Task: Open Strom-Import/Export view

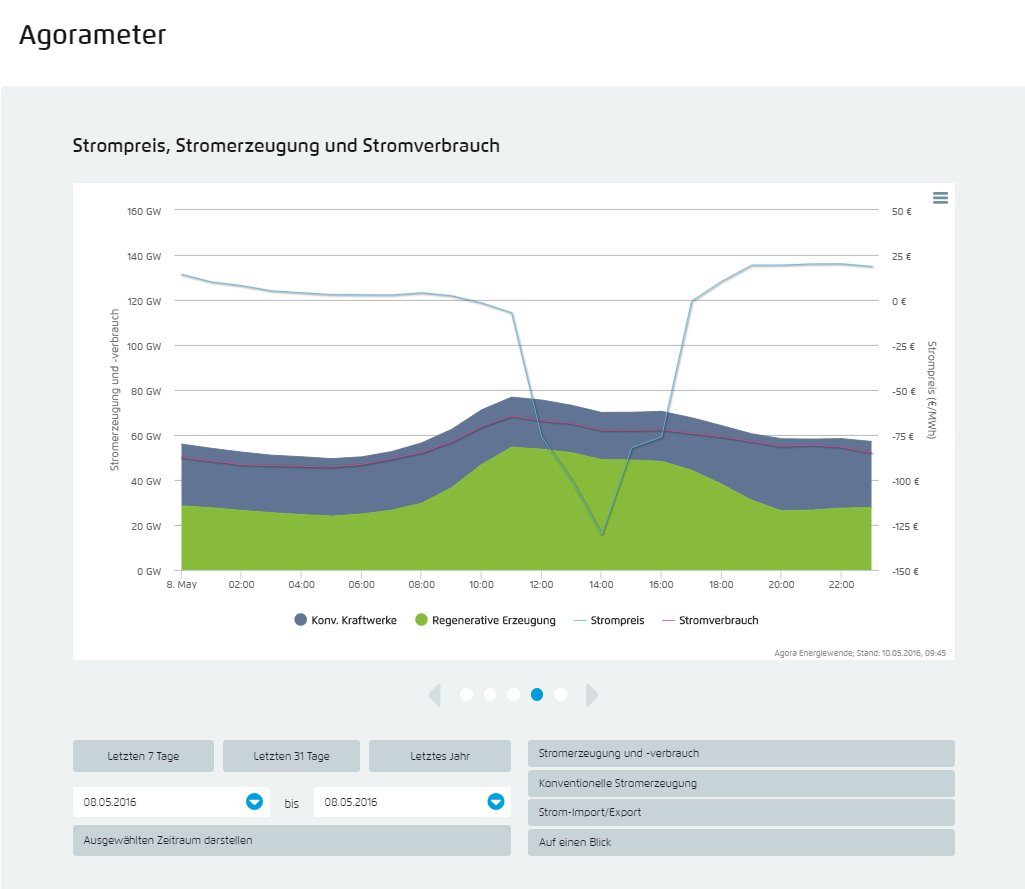Action: (x=741, y=813)
